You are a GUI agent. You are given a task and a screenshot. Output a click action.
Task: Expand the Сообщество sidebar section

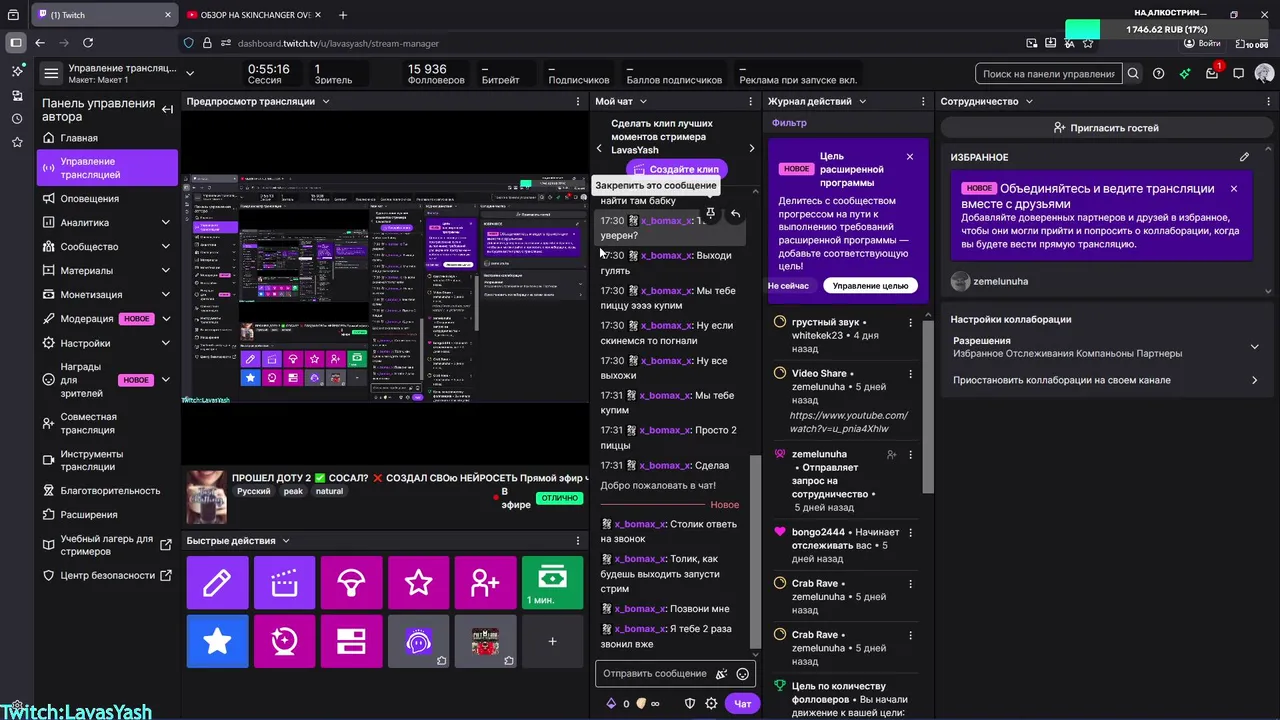click(166, 247)
